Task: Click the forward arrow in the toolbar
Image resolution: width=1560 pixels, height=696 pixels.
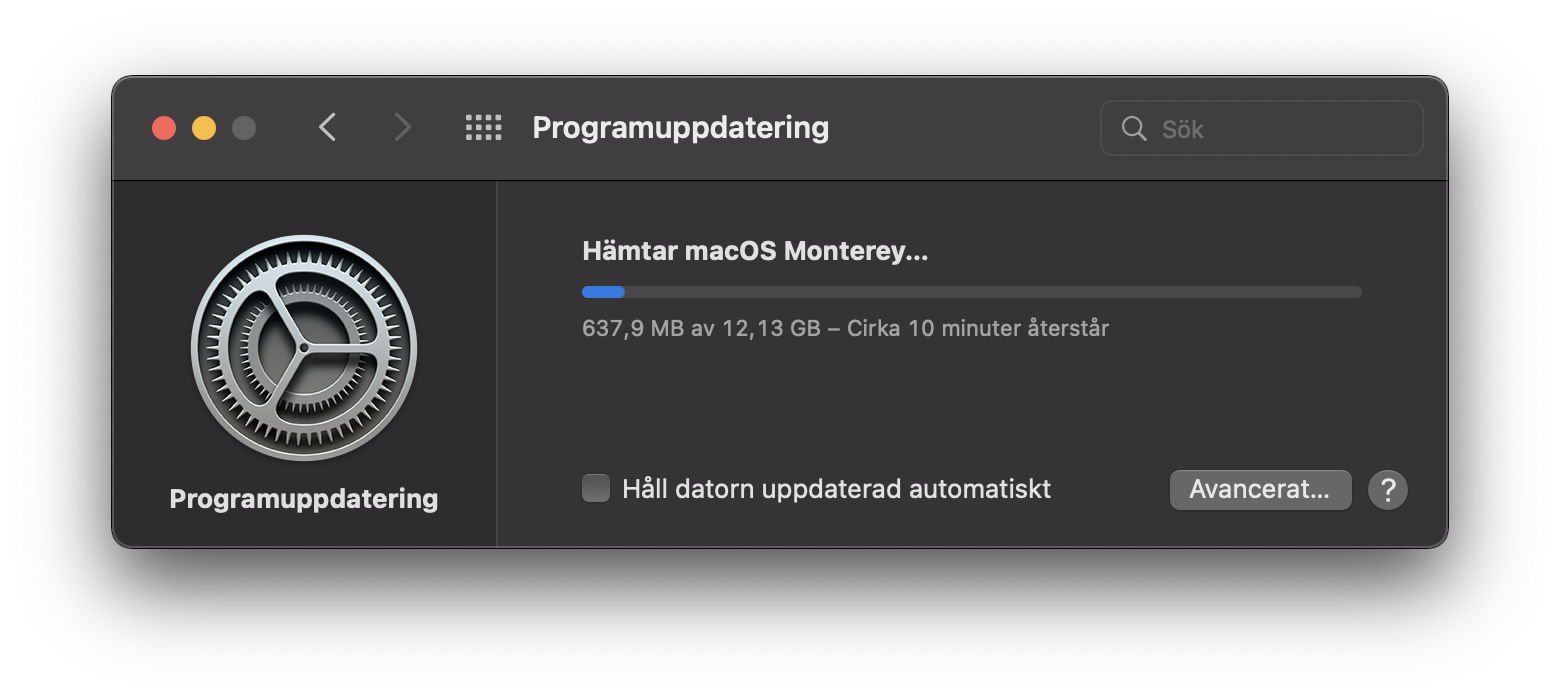Action: point(402,127)
